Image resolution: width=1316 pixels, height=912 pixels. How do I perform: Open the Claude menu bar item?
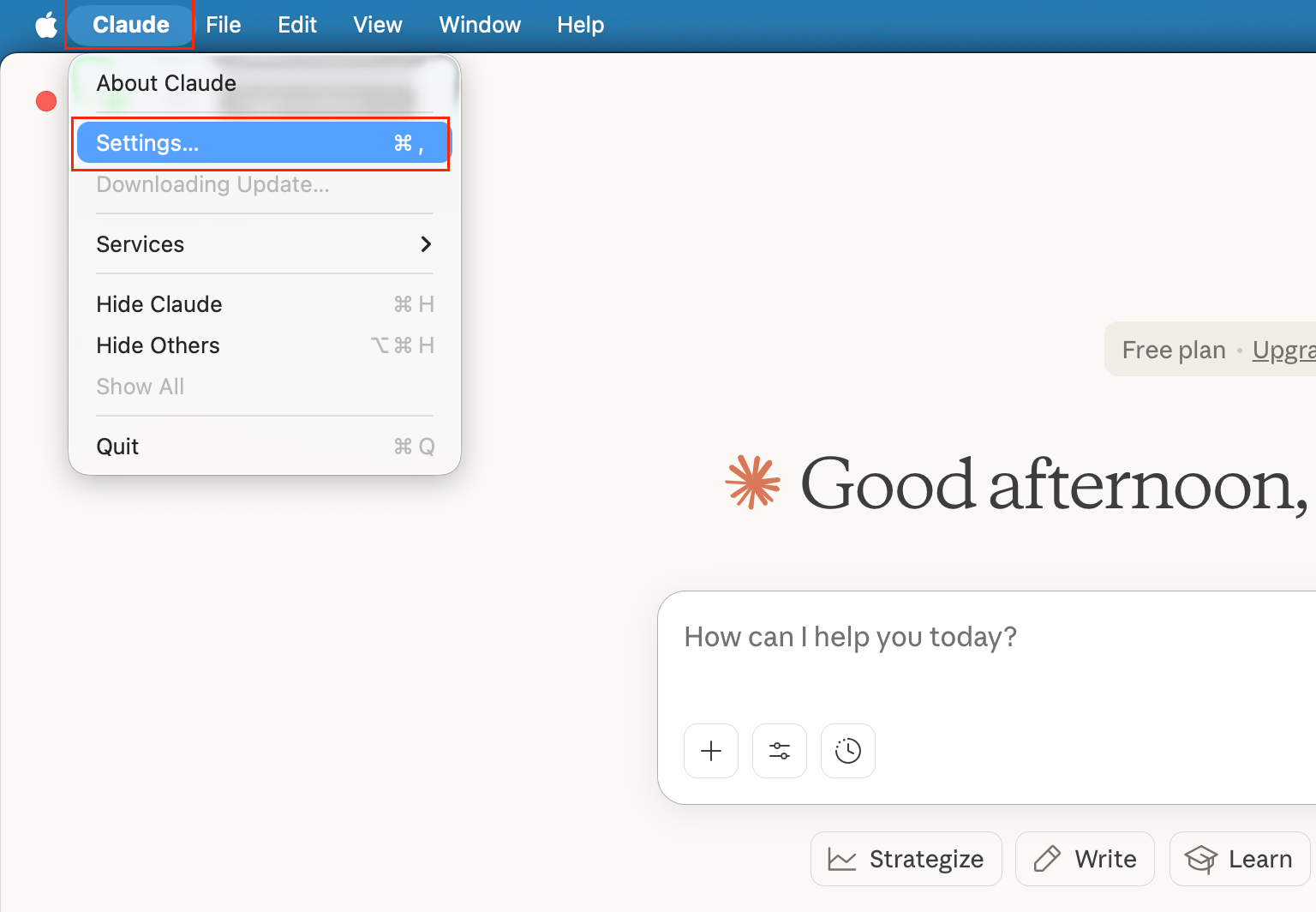131,25
